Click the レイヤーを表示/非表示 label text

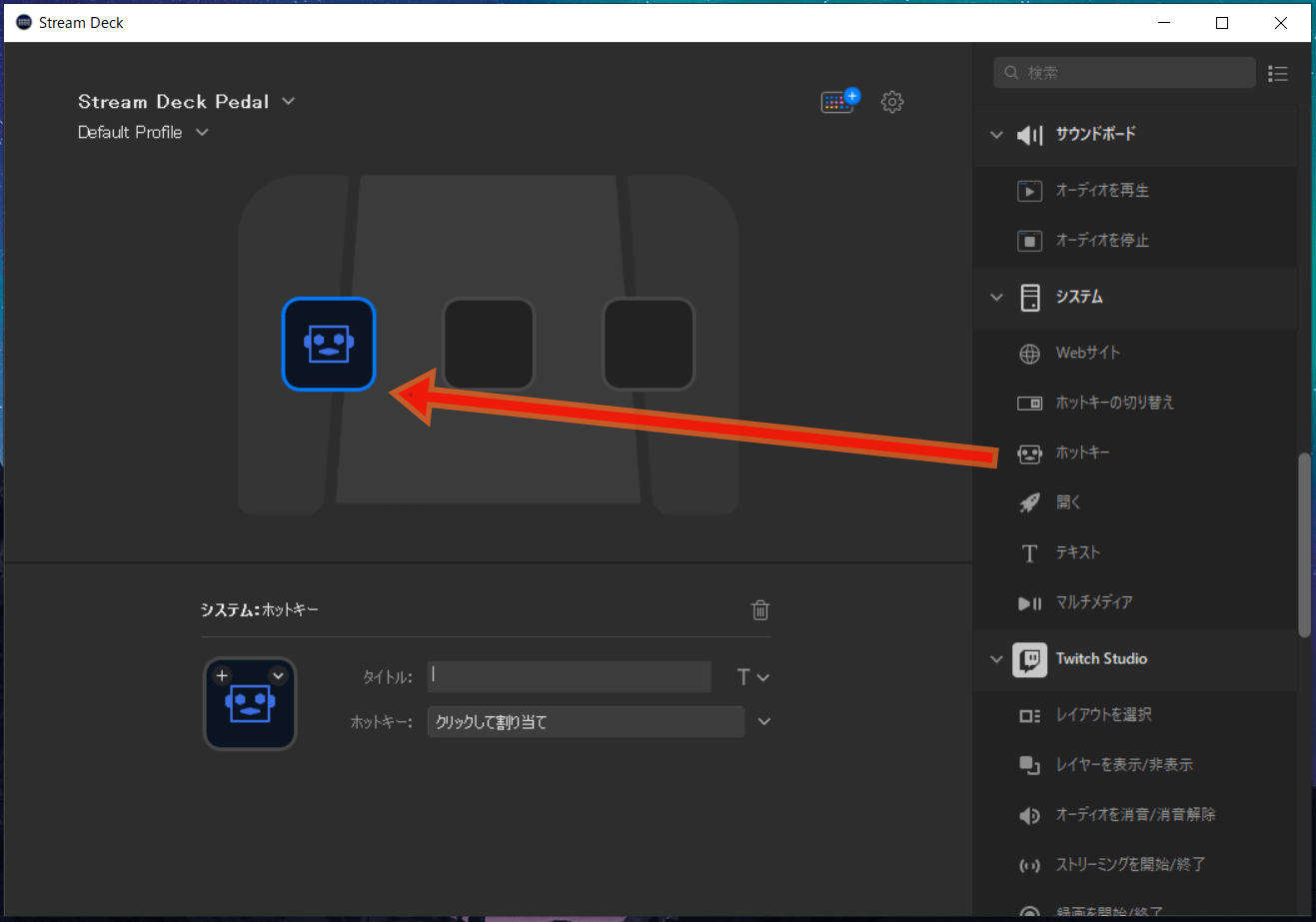point(1124,765)
